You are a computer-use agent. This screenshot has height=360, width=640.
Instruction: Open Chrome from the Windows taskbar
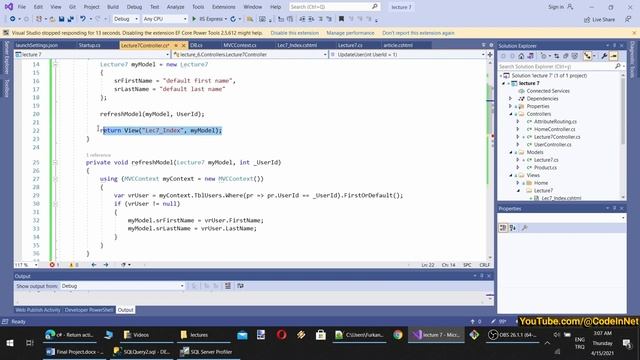point(398,335)
